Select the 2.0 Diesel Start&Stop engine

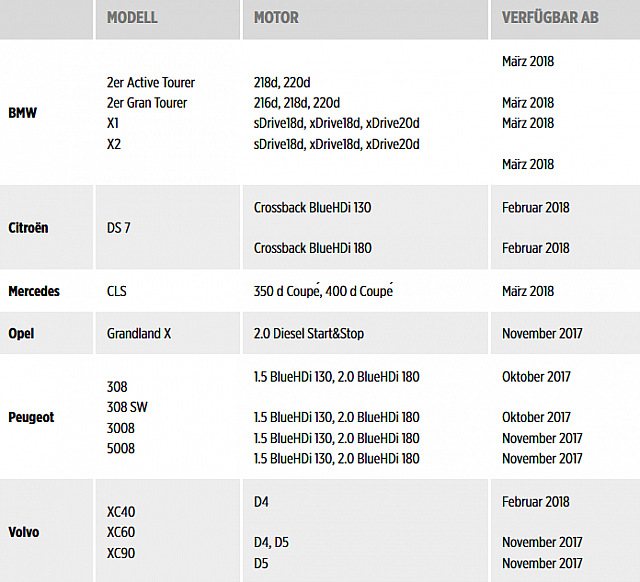pos(309,333)
